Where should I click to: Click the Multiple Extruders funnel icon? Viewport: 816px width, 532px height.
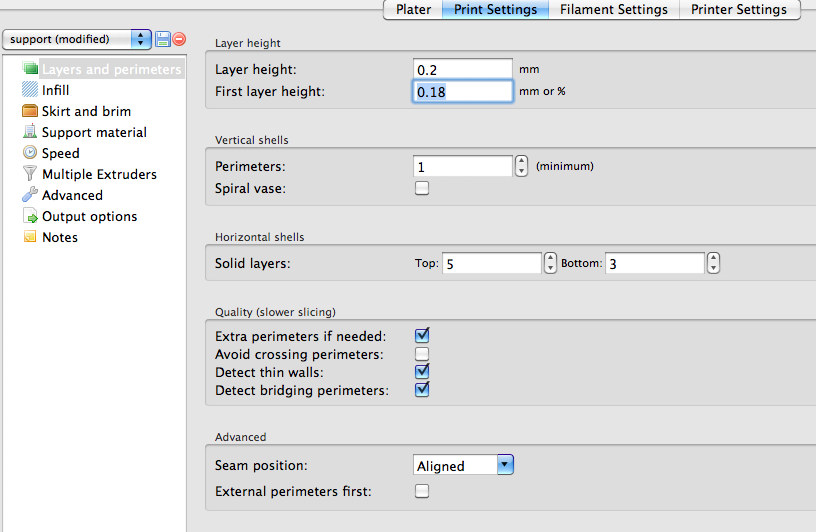30,173
